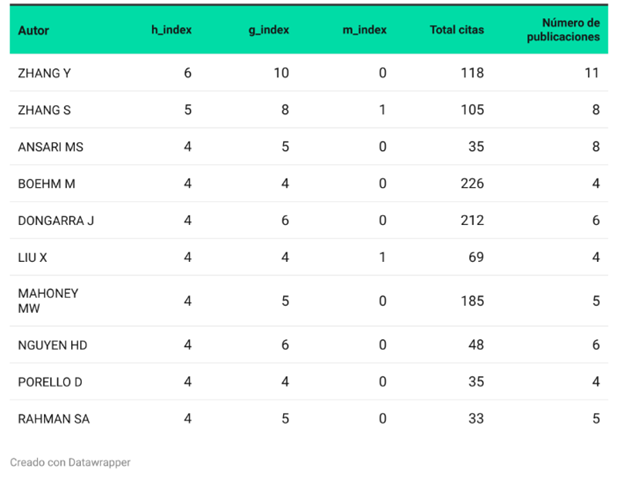
Task: Click the ANSARI MS author name
Action: coord(51,147)
